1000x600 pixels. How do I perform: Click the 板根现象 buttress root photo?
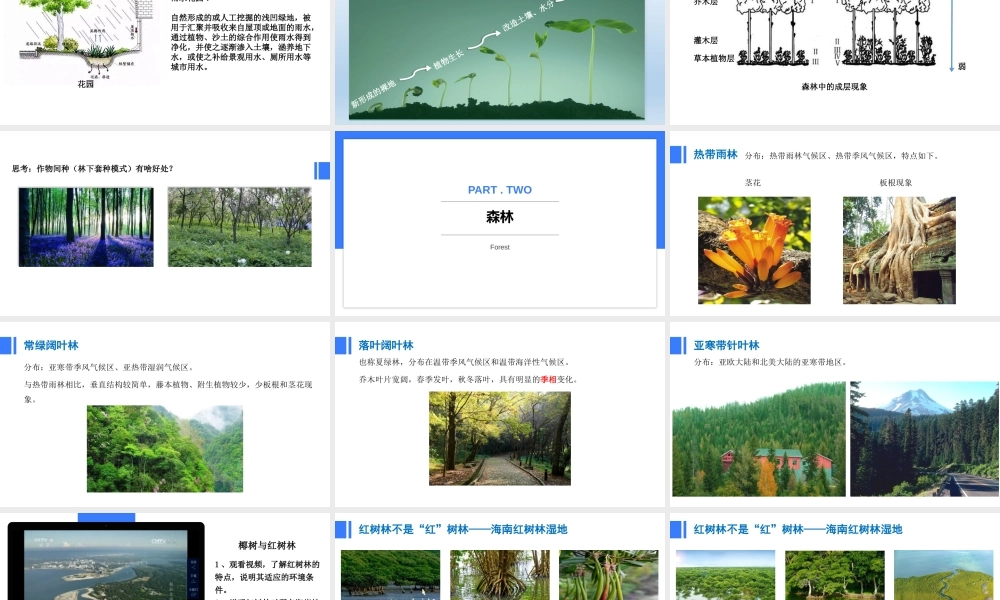point(898,250)
